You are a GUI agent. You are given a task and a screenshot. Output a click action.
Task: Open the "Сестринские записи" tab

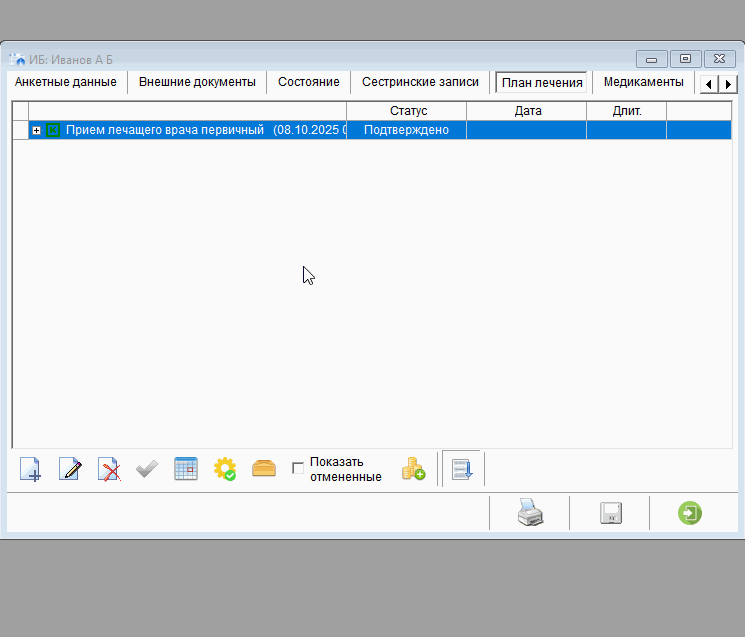tap(420, 82)
